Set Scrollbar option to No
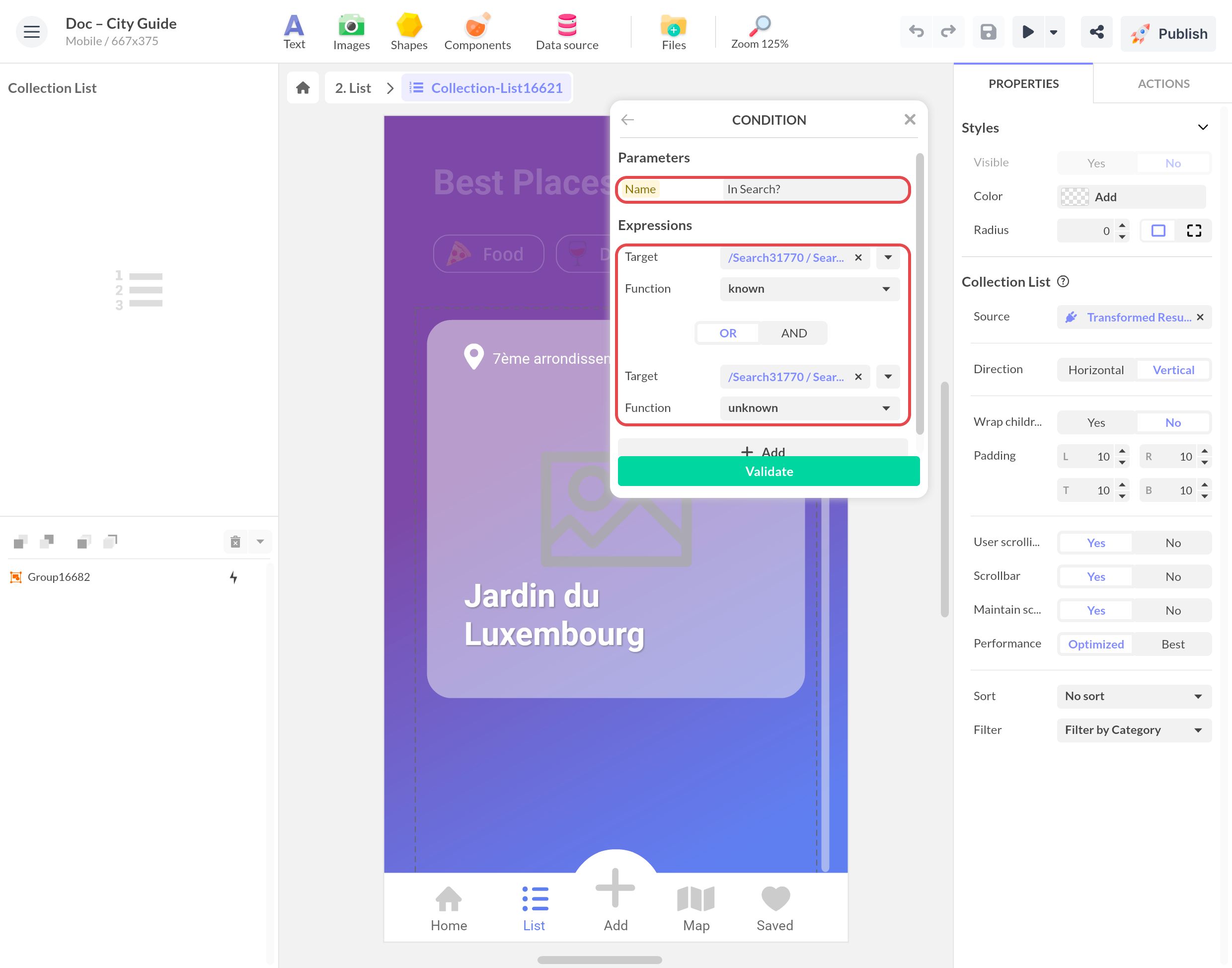This screenshot has height=968, width=1232. [x=1172, y=576]
